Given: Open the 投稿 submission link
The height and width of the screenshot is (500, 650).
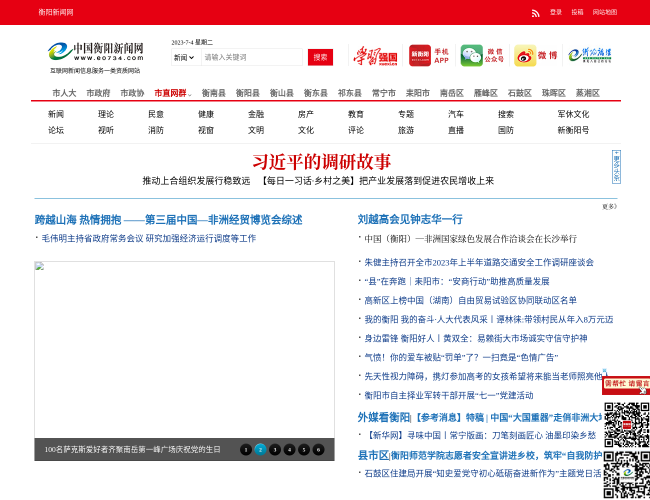Looking at the screenshot, I should pos(577,12).
